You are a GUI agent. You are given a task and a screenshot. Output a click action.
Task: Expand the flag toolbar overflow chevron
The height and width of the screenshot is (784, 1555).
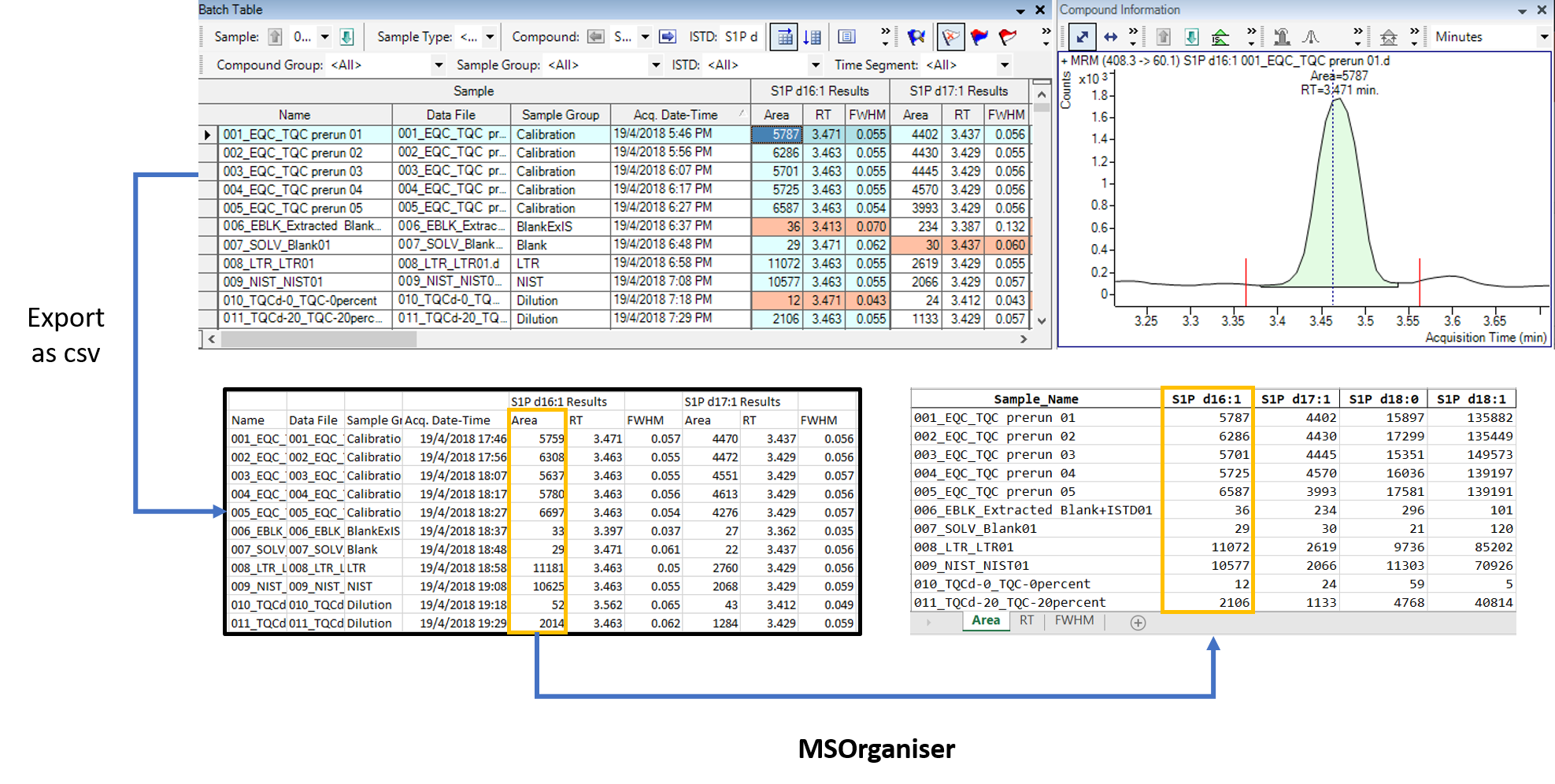(1046, 35)
